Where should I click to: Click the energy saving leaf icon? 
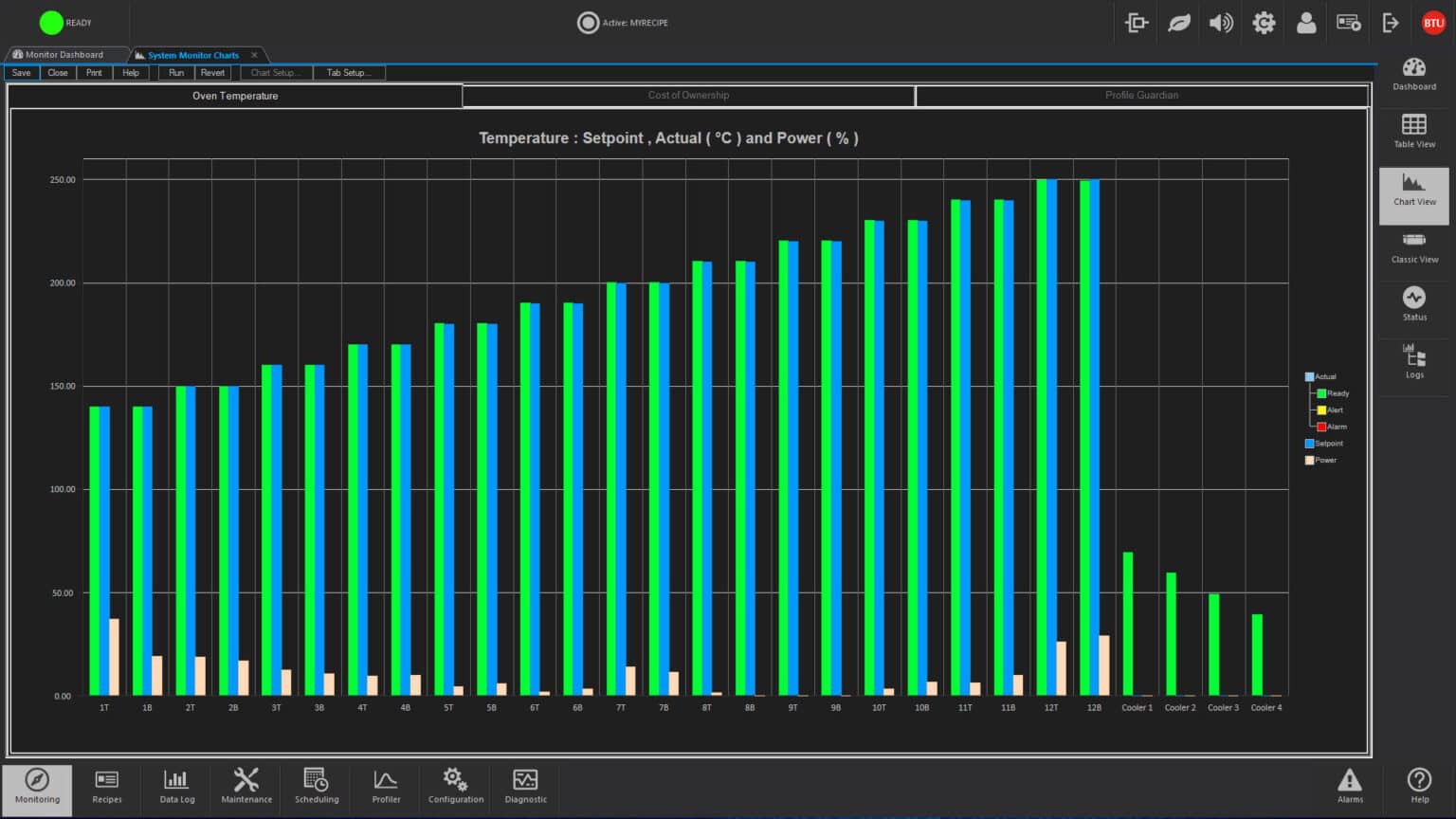point(1178,23)
